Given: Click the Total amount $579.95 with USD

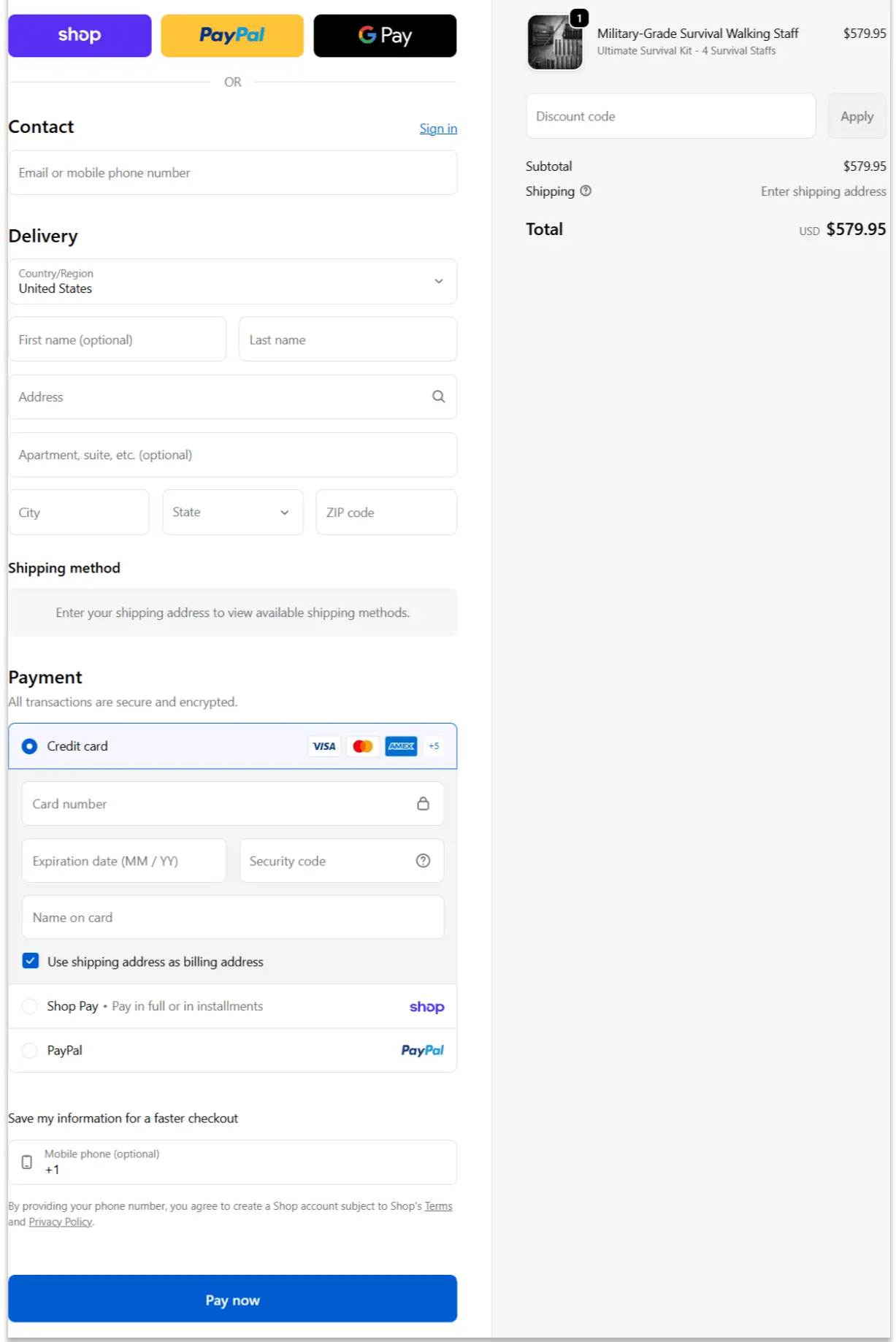Looking at the screenshot, I should (842, 229).
